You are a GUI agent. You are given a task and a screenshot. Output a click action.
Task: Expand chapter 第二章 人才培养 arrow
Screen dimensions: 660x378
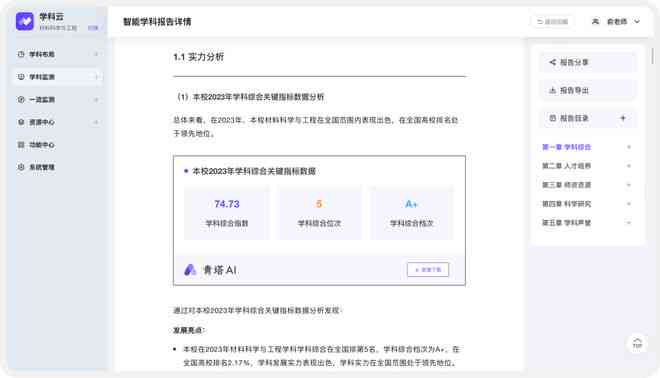tap(629, 166)
